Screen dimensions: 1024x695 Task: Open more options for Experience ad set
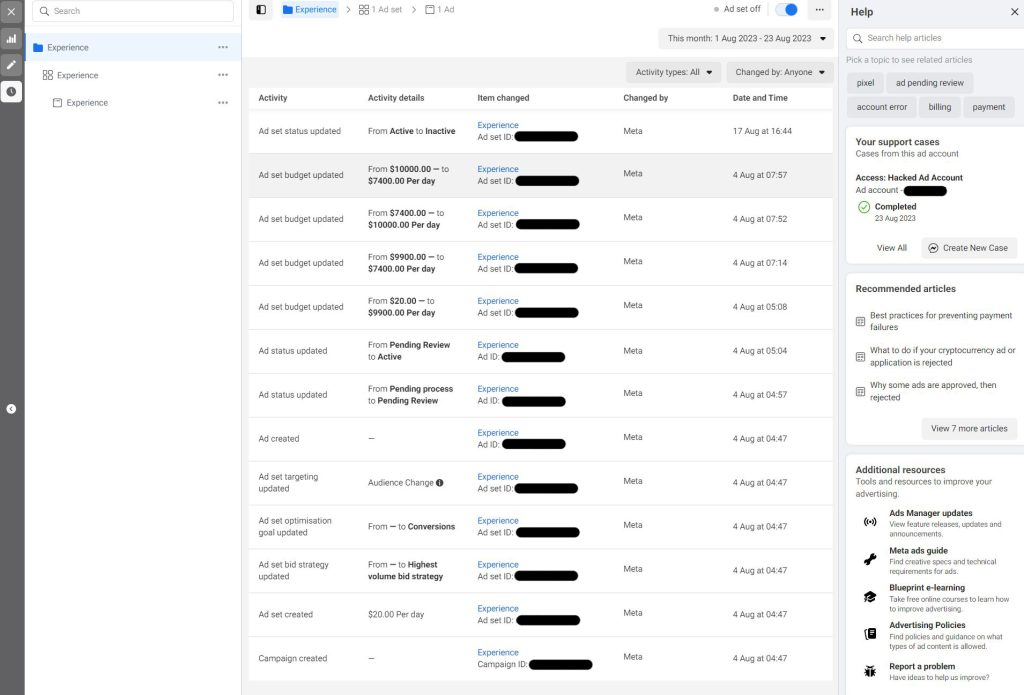[x=223, y=75]
